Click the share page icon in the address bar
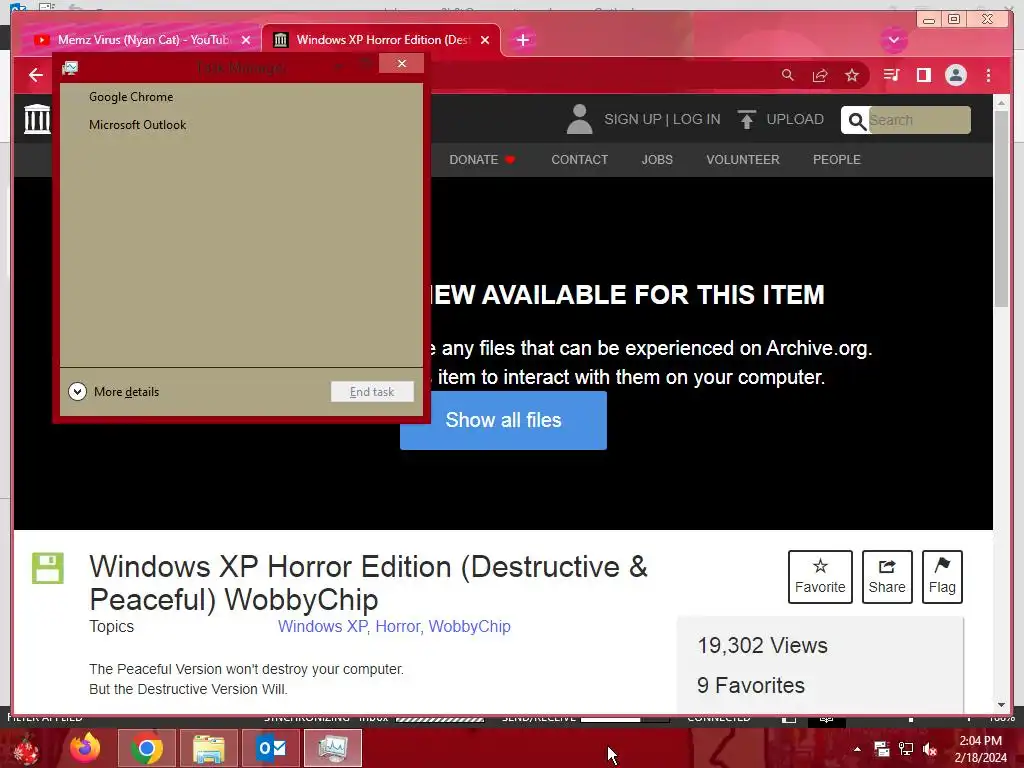The height and width of the screenshot is (768, 1024). (820, 75)
